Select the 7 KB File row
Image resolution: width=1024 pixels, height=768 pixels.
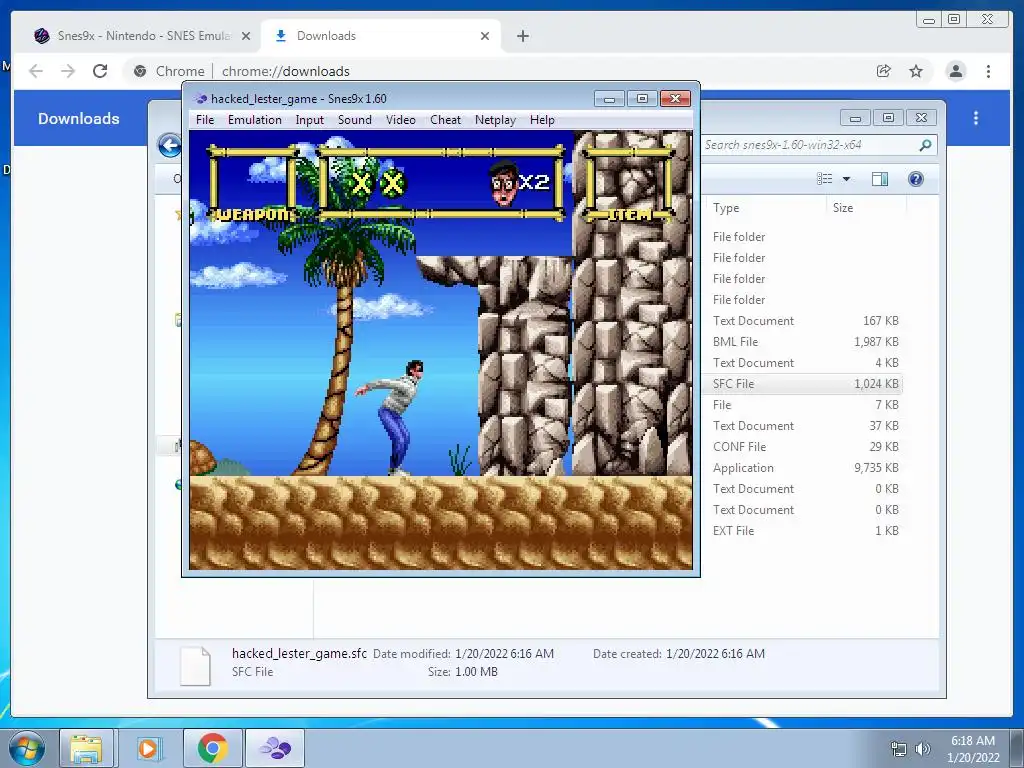(x=803, y=405)
